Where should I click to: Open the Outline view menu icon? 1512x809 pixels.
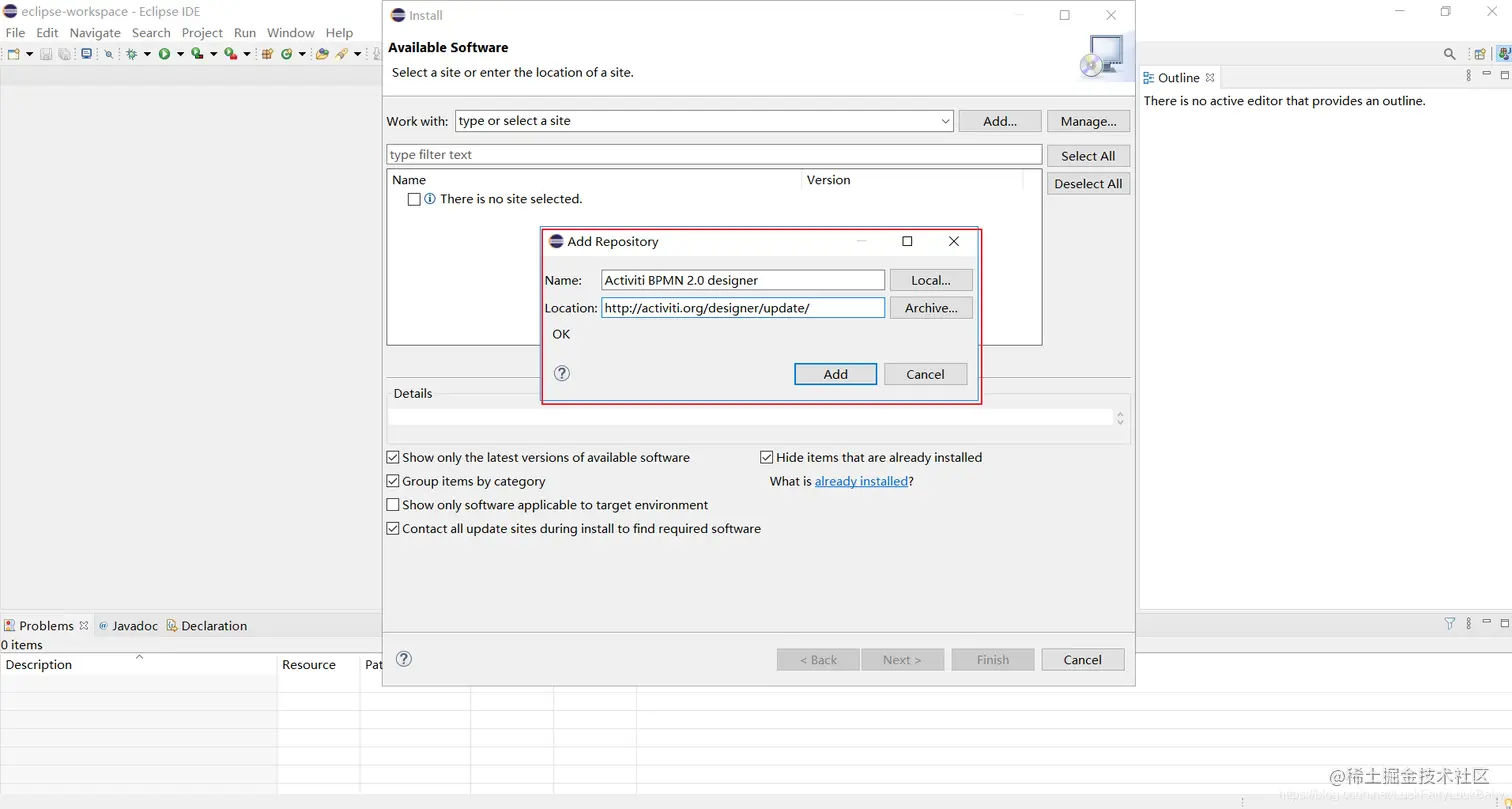(x=1469, y=76)
